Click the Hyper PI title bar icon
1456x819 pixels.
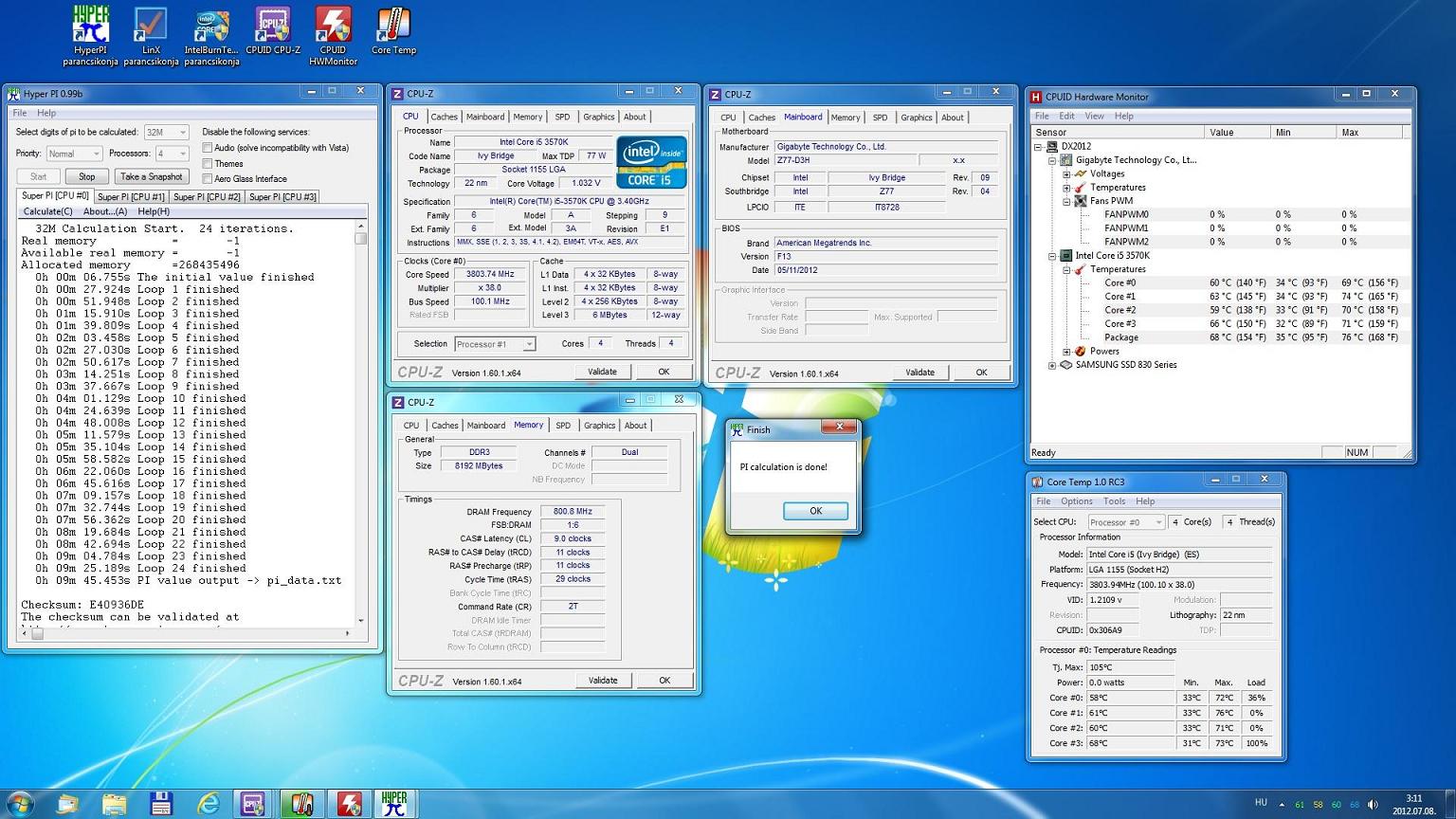(x=13, y=93)
